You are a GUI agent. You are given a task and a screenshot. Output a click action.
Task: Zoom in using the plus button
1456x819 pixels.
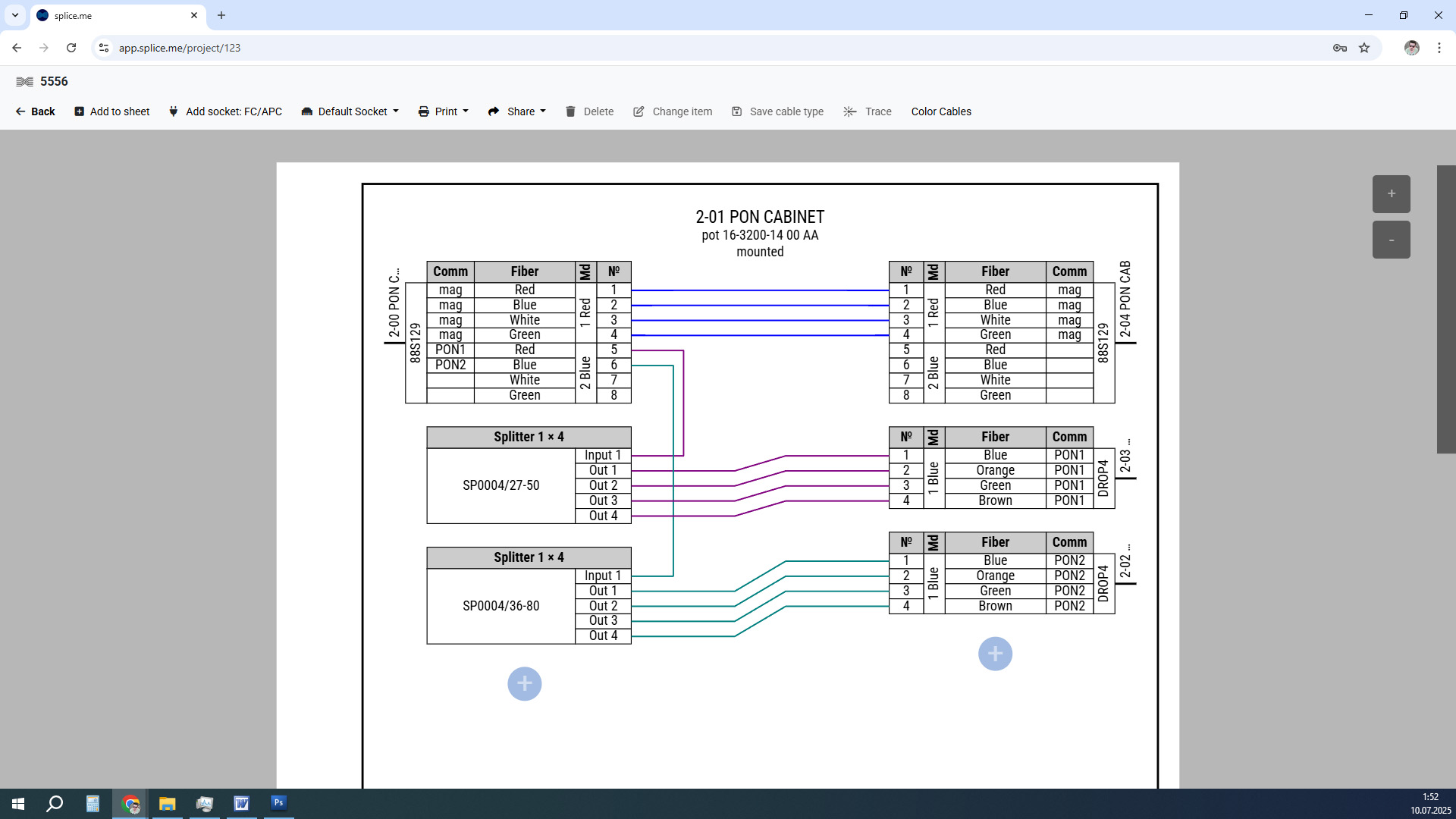1391,193
